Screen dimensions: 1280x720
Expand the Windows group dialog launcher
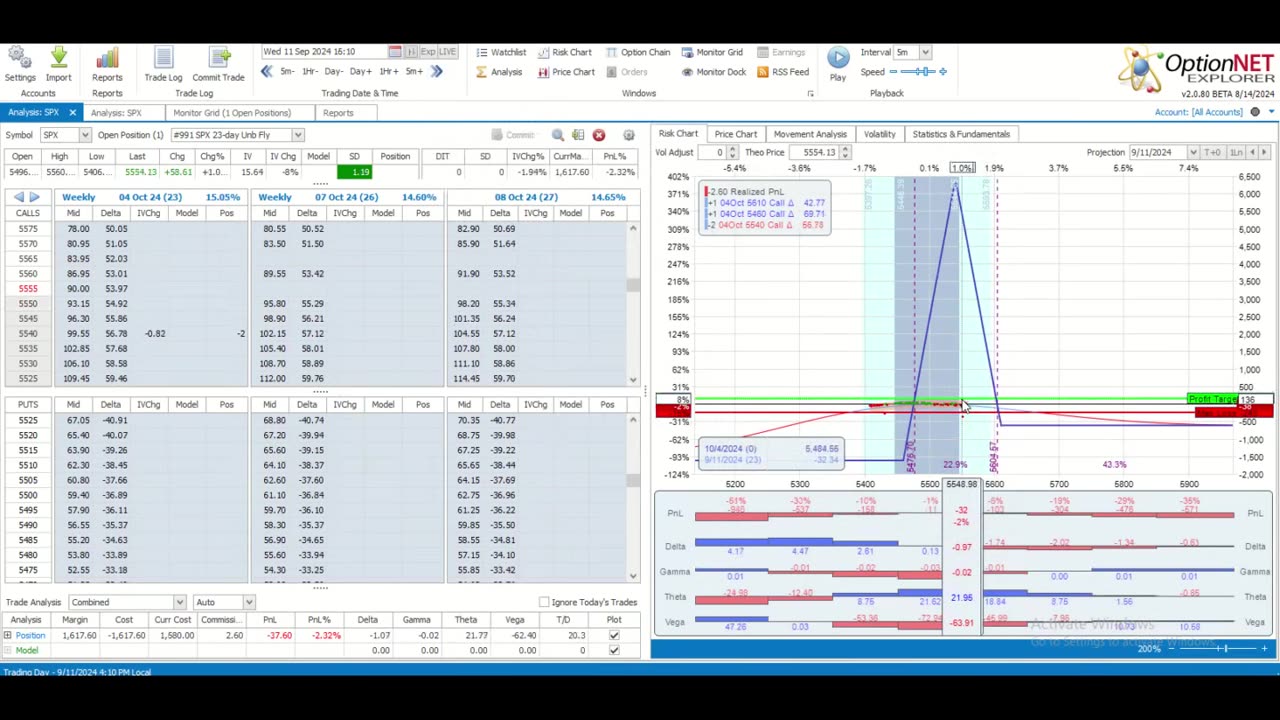[810, 94]
